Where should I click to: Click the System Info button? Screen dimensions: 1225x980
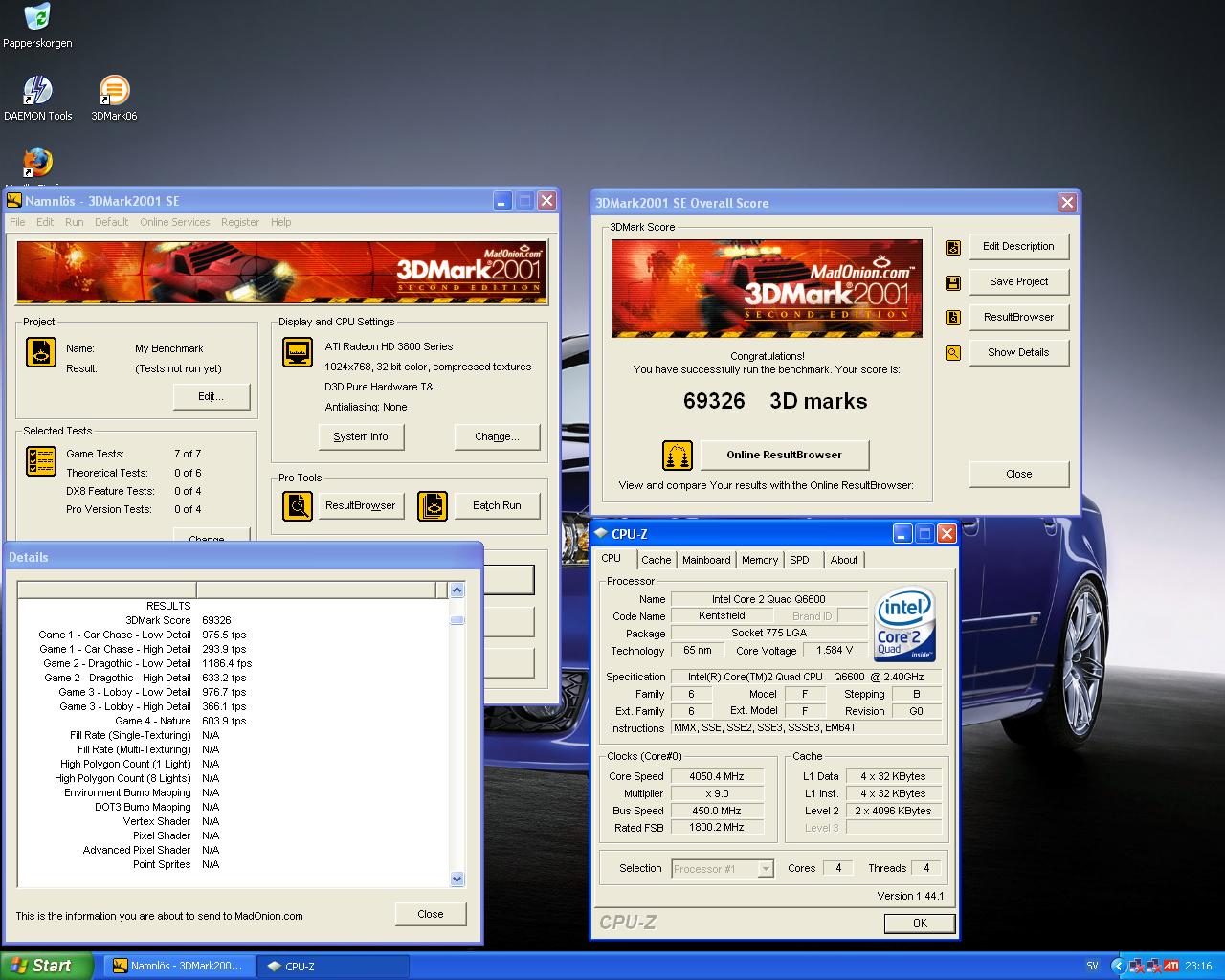tap(361, 436)
